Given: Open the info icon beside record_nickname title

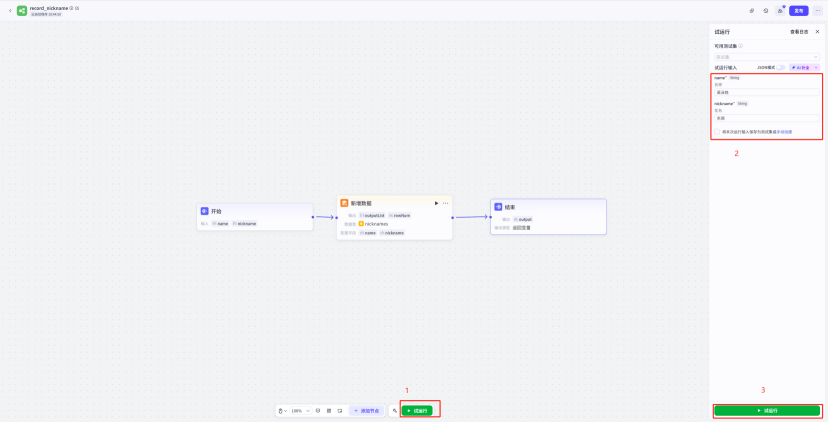Looking at the screenshot, I should coord(71,8).
